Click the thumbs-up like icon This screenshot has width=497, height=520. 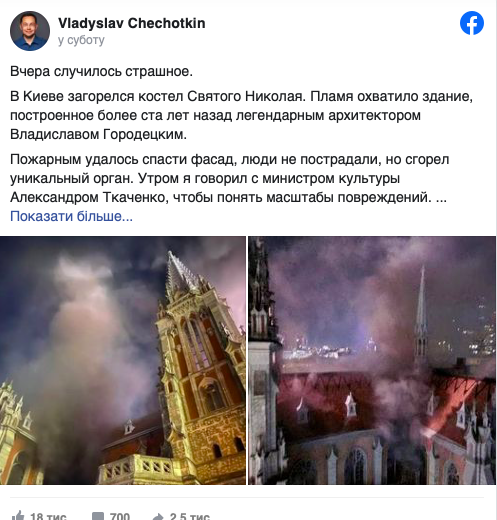point(18,515)
